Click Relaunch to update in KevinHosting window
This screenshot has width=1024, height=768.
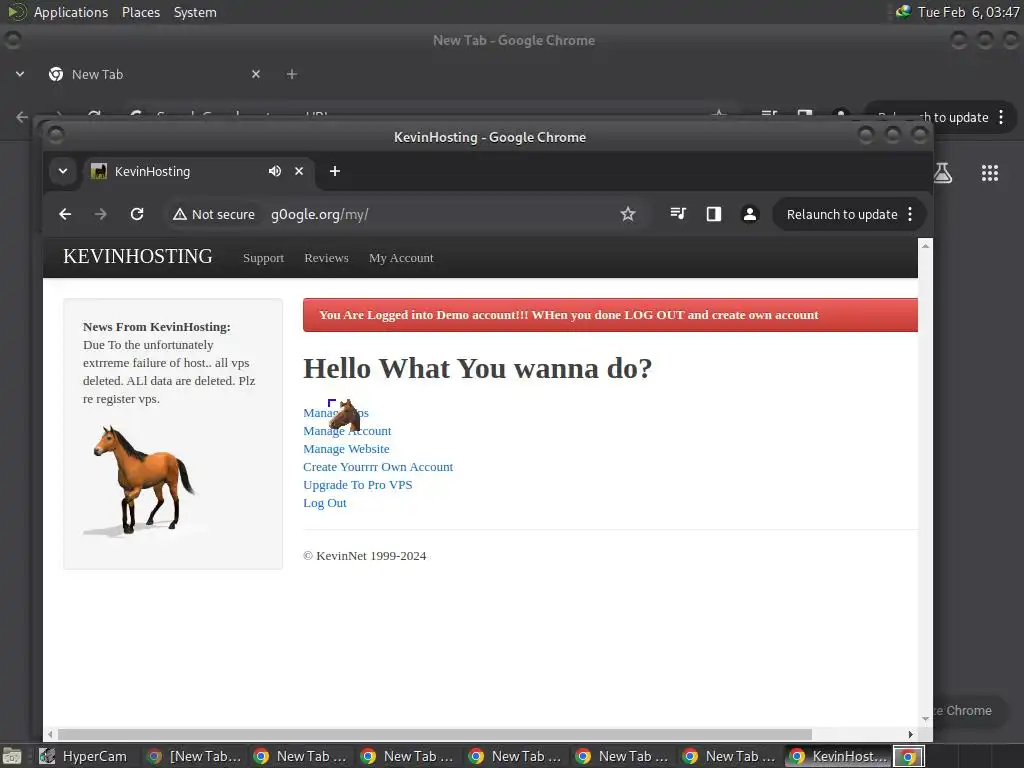pyautogui.click(x=842, y=214)
